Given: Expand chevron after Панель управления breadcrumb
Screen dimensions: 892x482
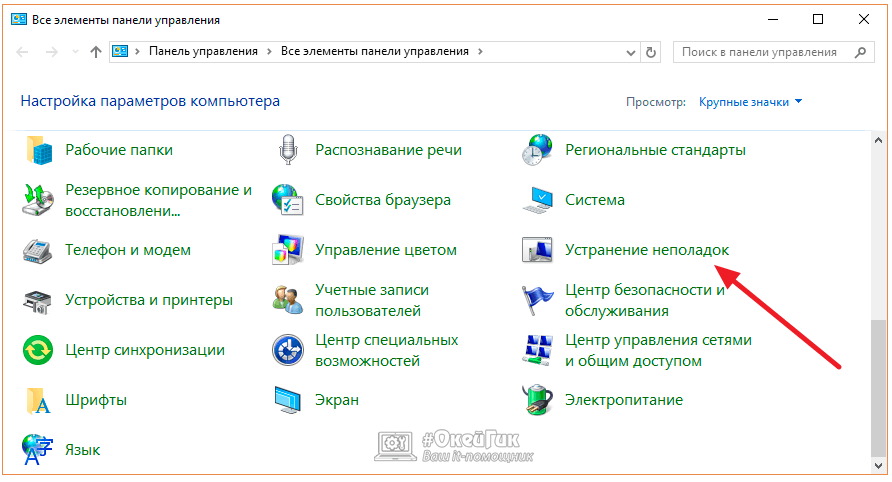Looking at the screenshot, I should coord(270,52).
